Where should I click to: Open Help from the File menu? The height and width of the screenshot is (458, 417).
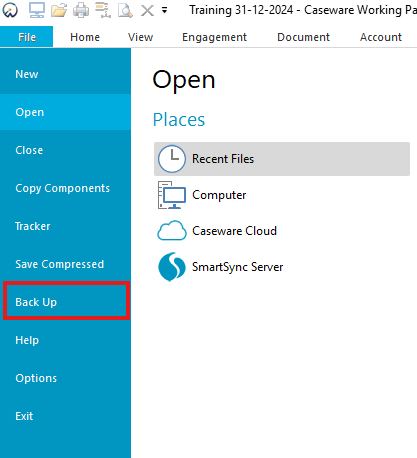(x=65, y=340)
